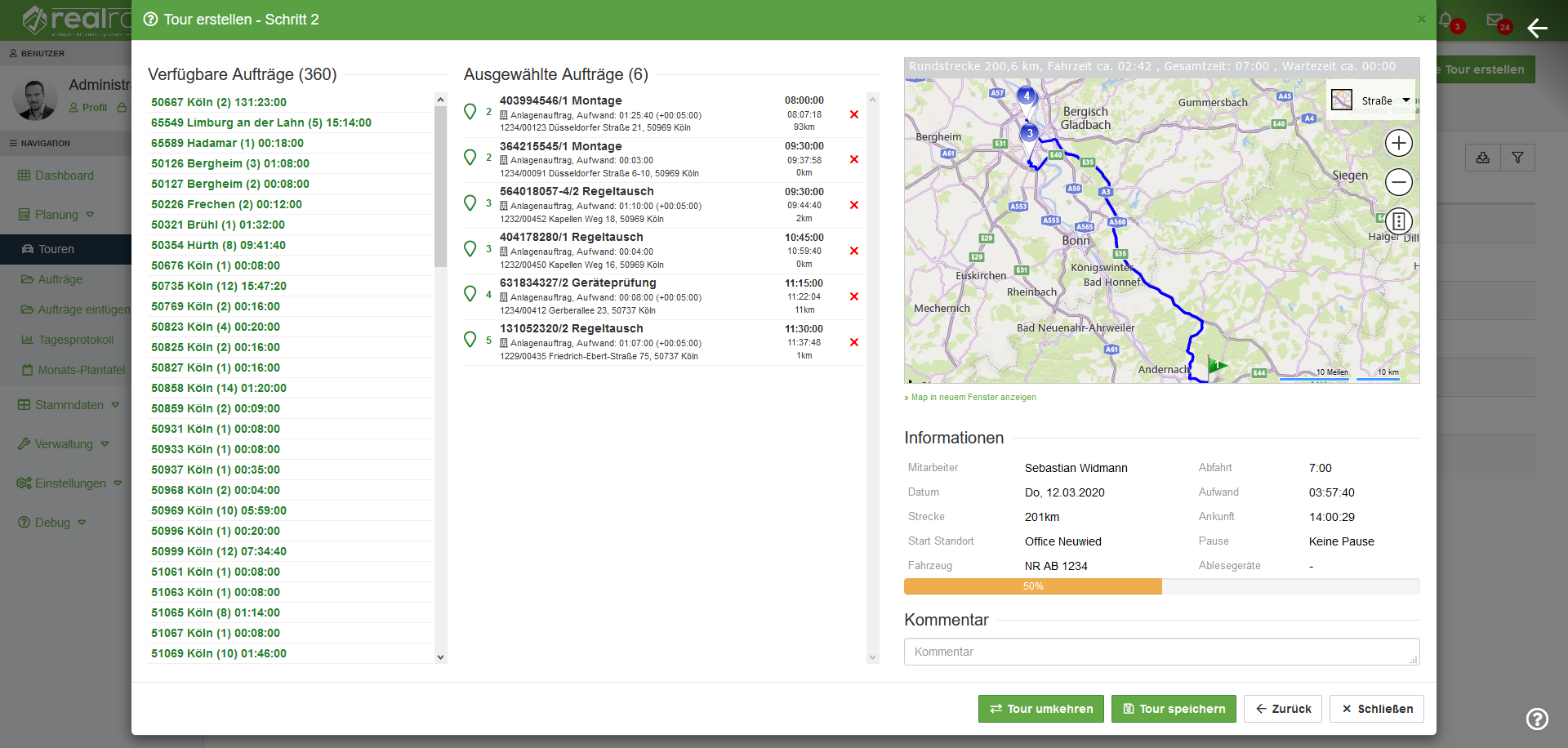
Task: Click into the Kommentar text field
Action: coord(1160,652)
